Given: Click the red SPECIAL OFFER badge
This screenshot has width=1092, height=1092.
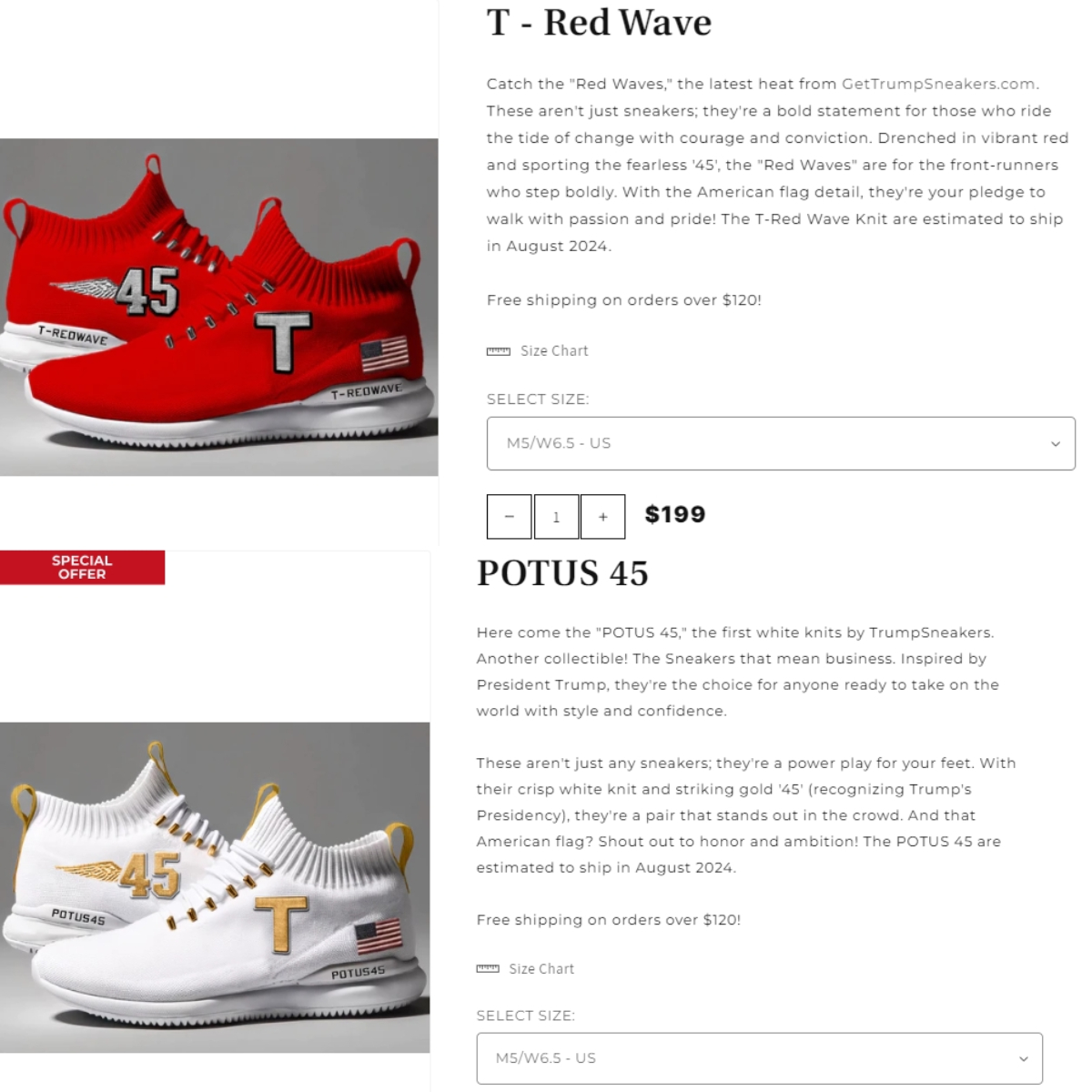Looking at the screenshot, I should click(82, 567).
